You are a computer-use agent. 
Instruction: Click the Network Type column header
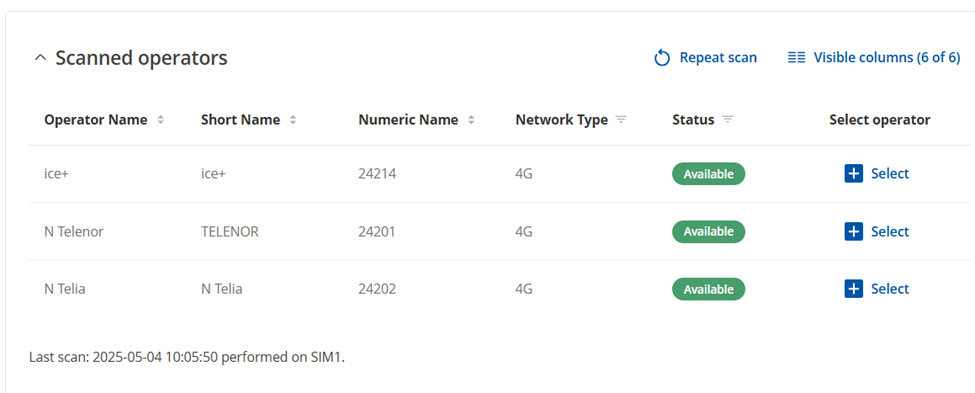[561, 120]
